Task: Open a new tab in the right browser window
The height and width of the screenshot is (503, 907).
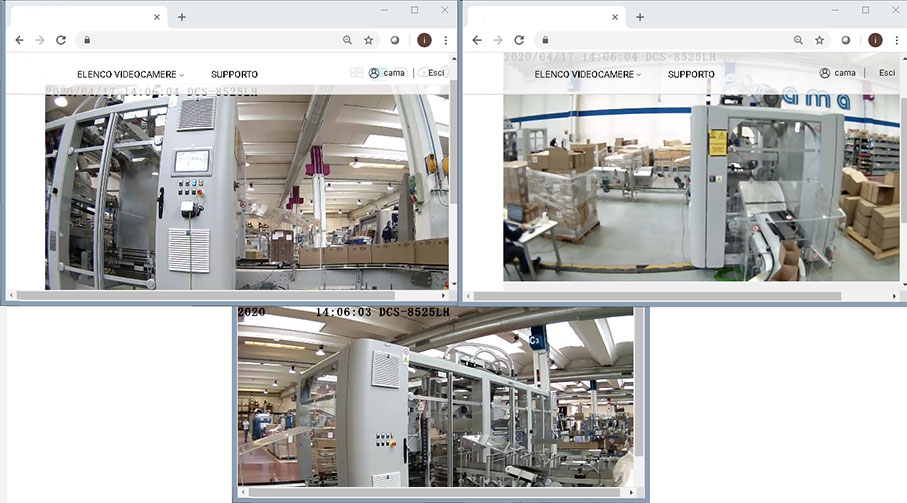Action: point(640,17)
